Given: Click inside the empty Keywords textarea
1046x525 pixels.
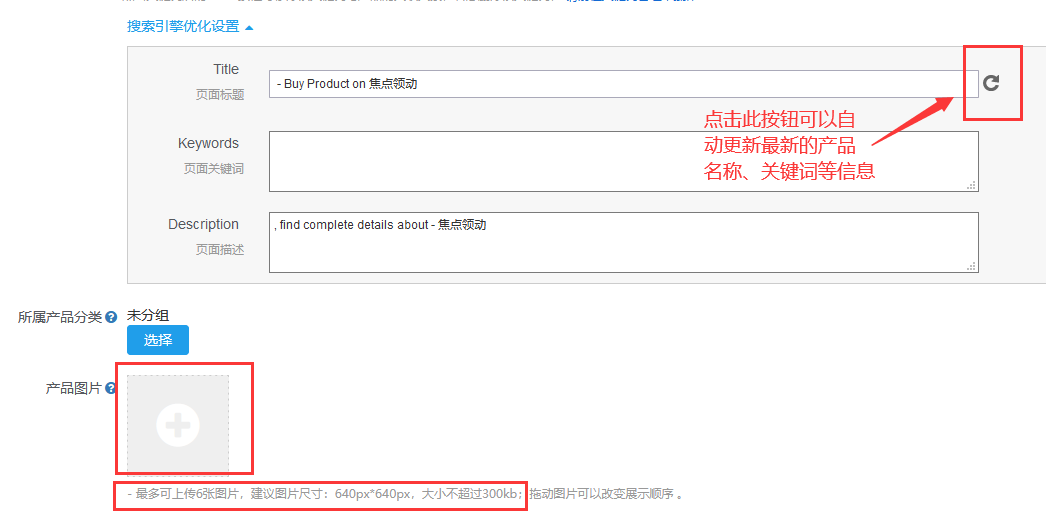Looking at the screenshot, I should pos(622,161).
